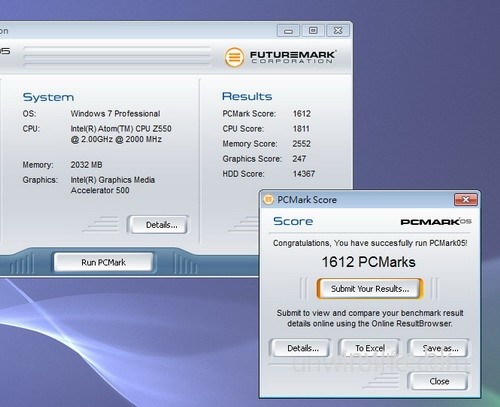Click the Memory Score value 2552
500x407 pixels.
301,144
